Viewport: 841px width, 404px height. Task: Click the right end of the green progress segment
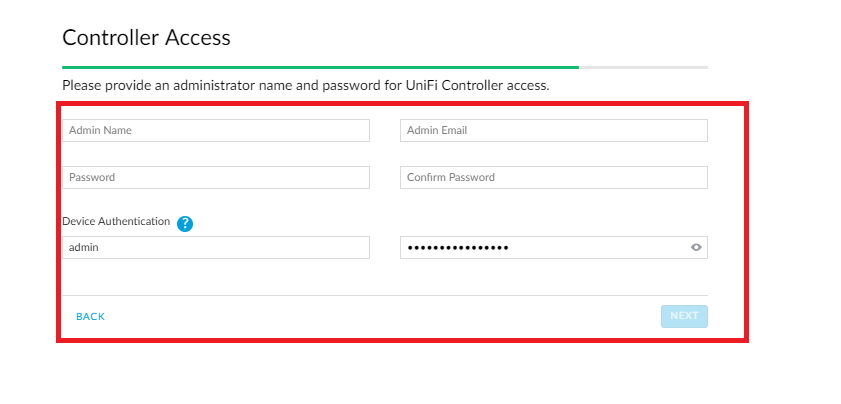point(576,68)
